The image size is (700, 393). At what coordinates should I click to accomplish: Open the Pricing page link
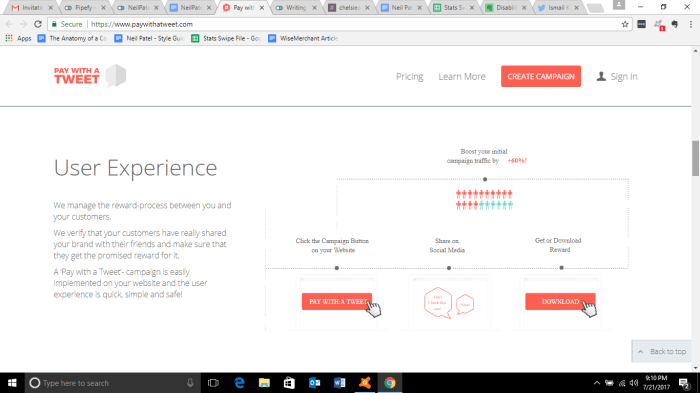(409, 76)
